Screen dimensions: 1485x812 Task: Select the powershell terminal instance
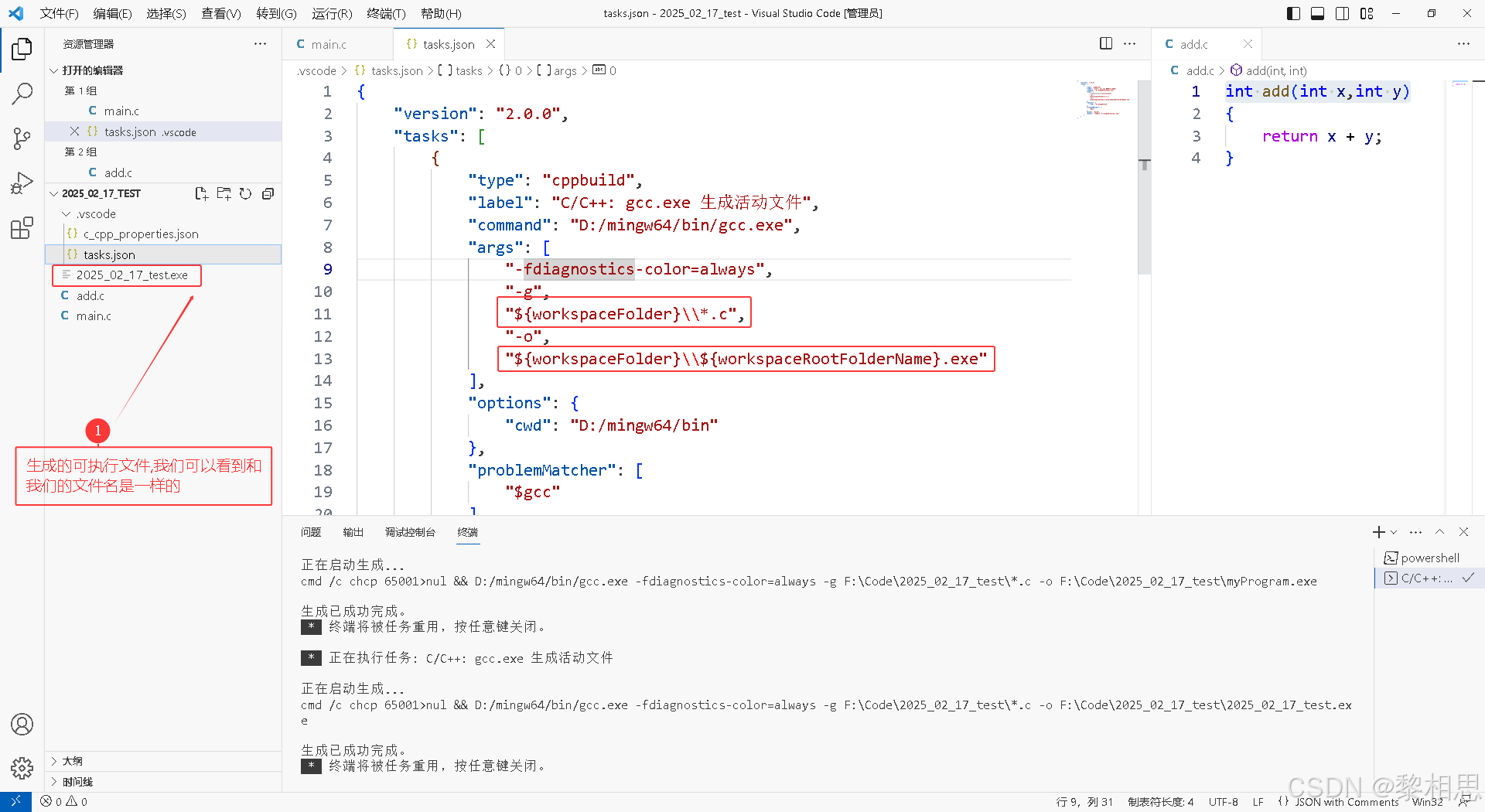(1429, 558)
